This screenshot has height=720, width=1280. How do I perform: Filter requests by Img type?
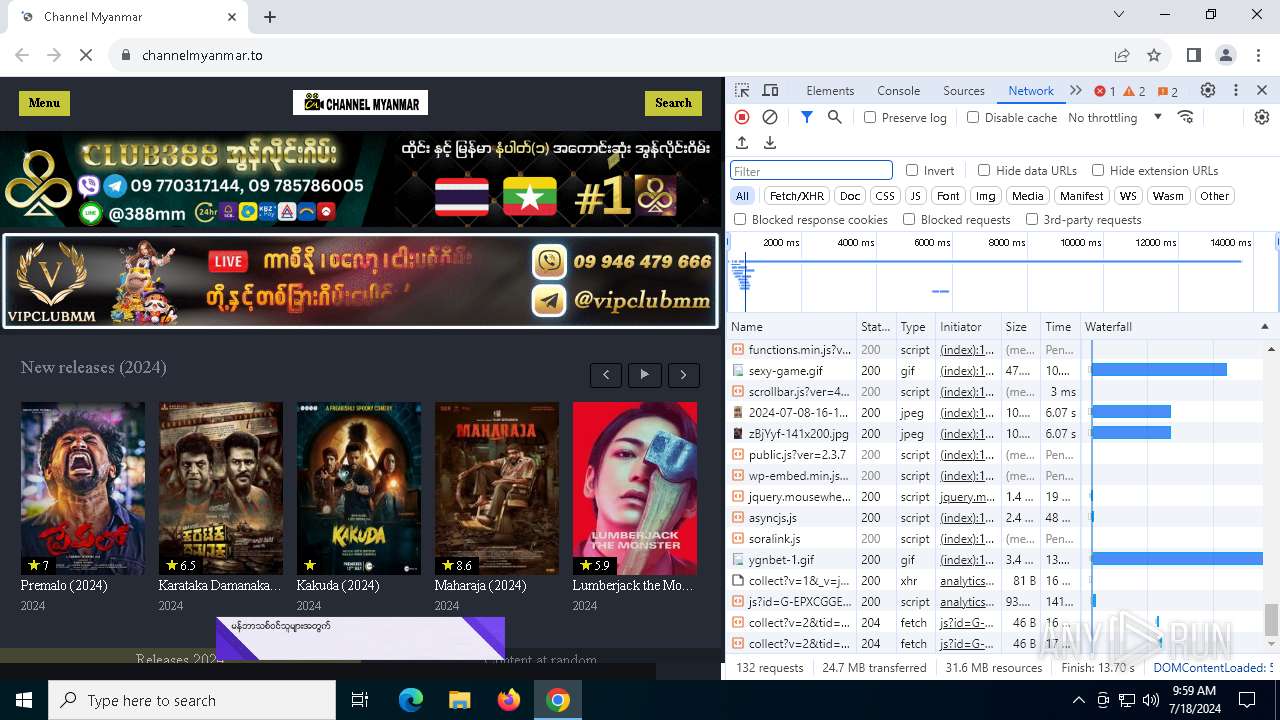[x=986, y=196]
